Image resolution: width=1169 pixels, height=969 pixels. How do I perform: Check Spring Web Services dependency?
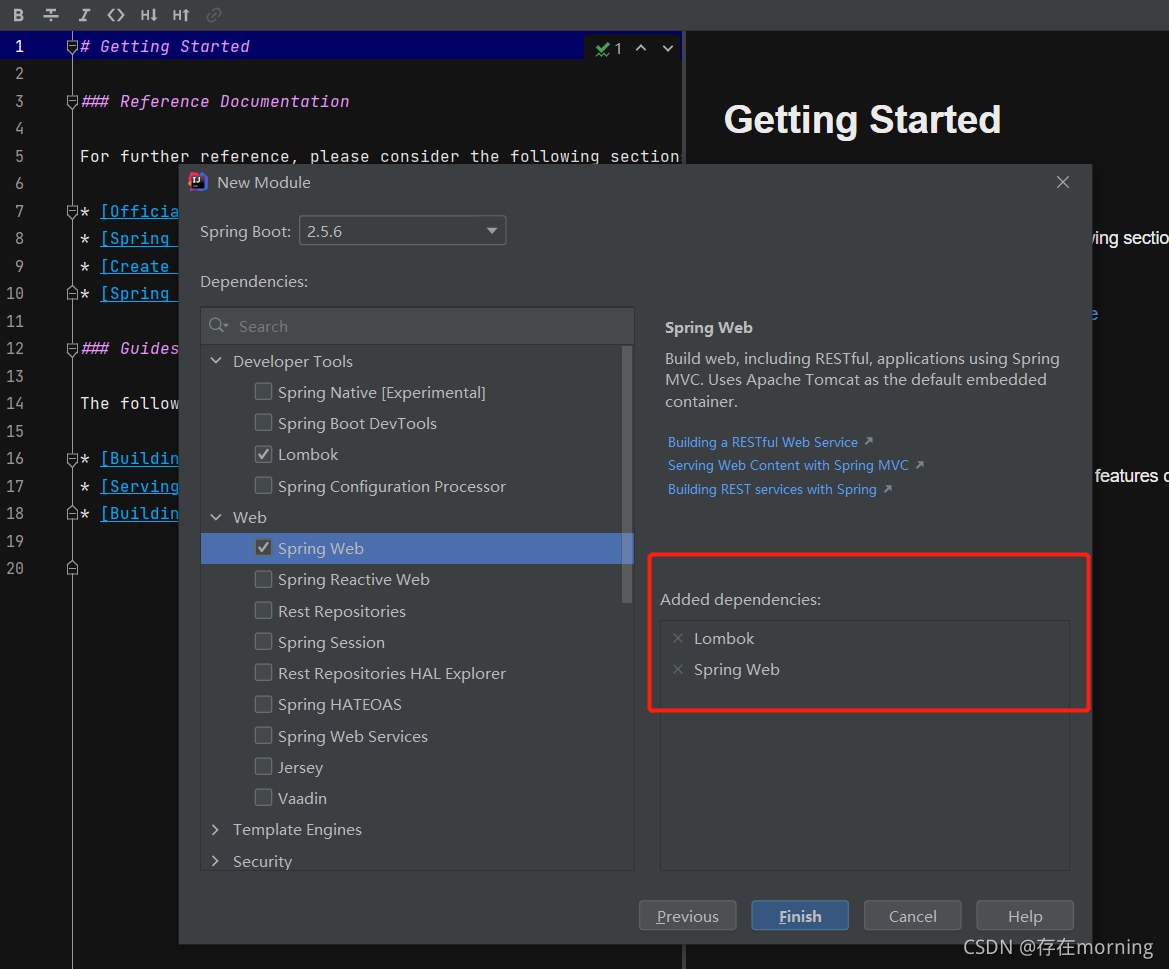pyautogui.click(x=263, y=736)
